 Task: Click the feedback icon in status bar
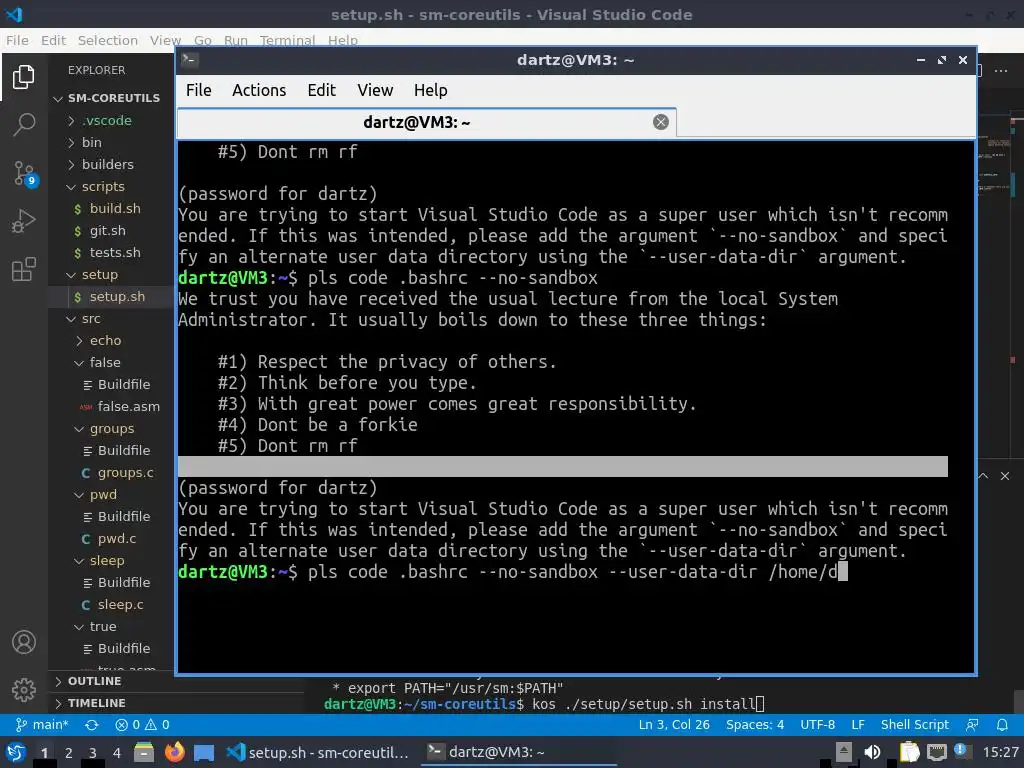[x=972, y=724]
